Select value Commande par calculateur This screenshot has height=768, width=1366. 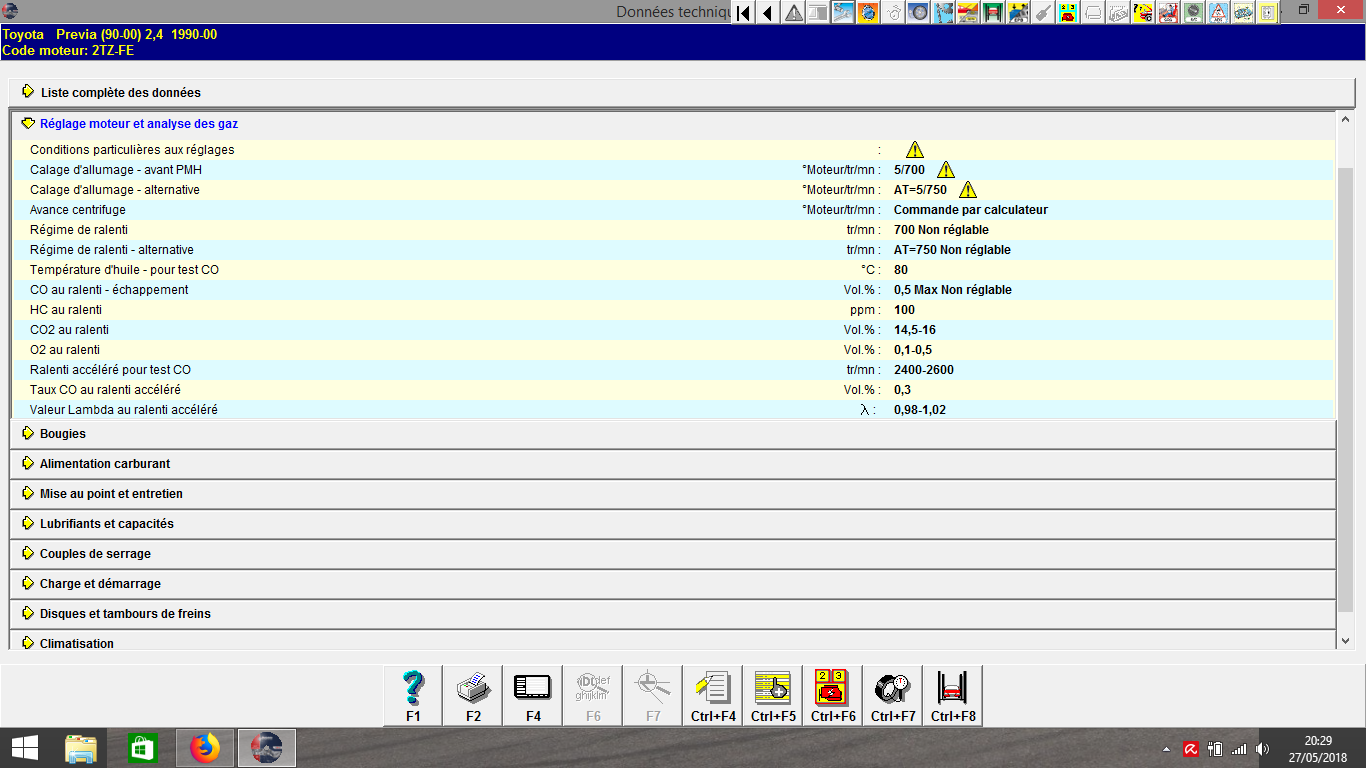(971, 210)
